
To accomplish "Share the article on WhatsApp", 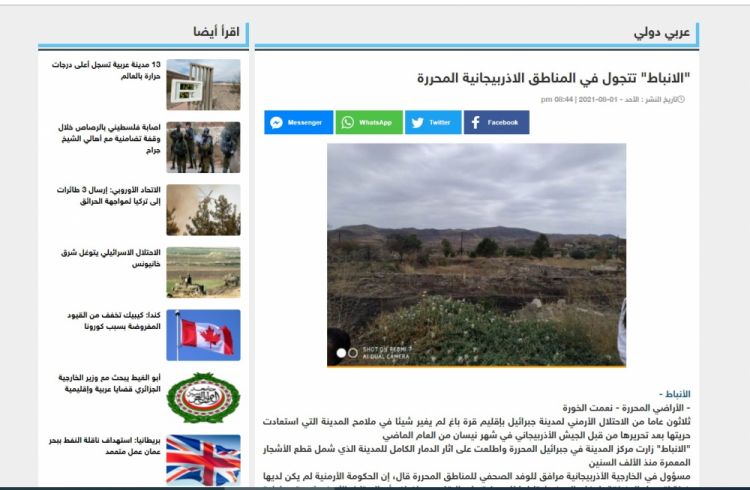I will (368, 122).
